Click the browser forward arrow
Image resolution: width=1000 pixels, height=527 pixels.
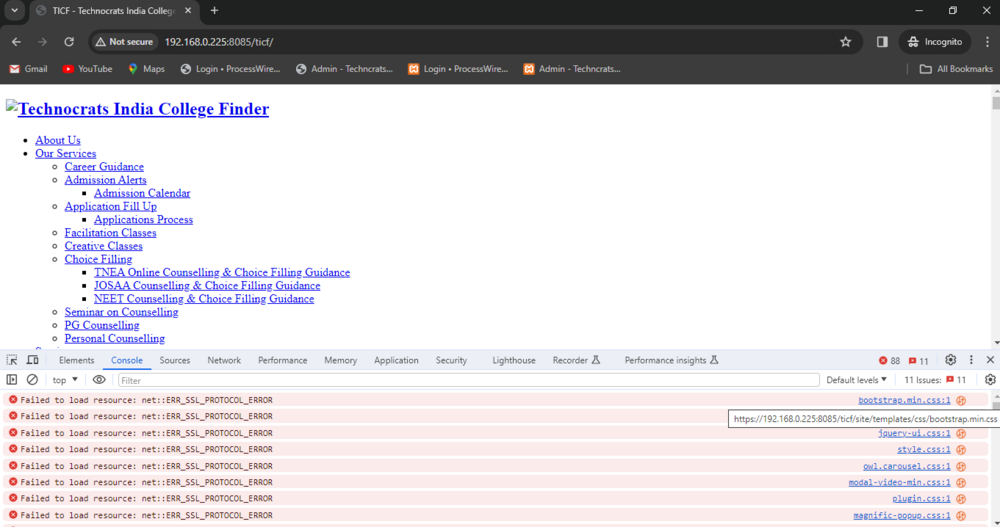[x=42, y=42]
